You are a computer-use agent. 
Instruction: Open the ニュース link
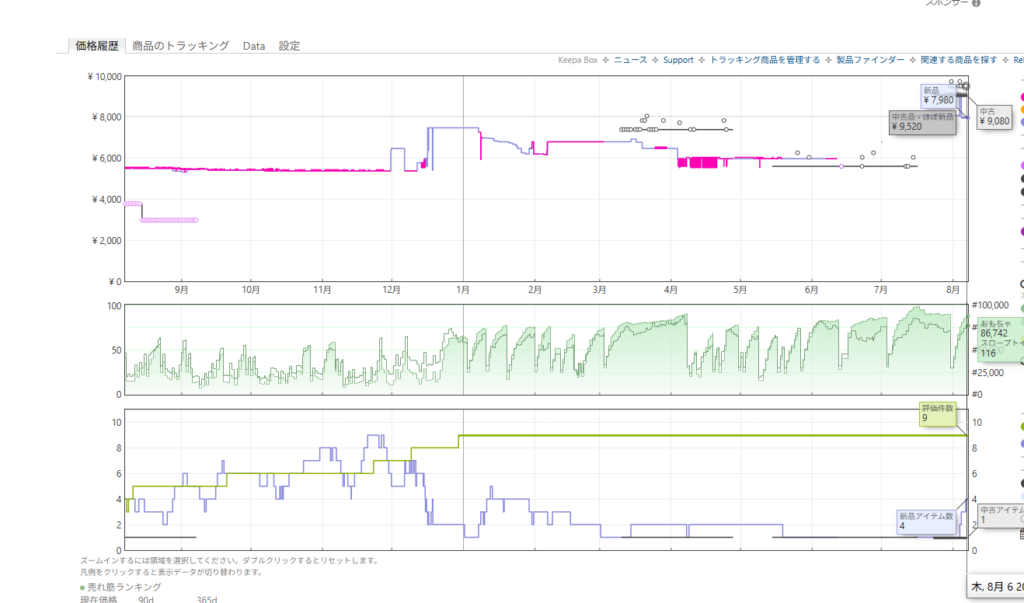point(630,59)
